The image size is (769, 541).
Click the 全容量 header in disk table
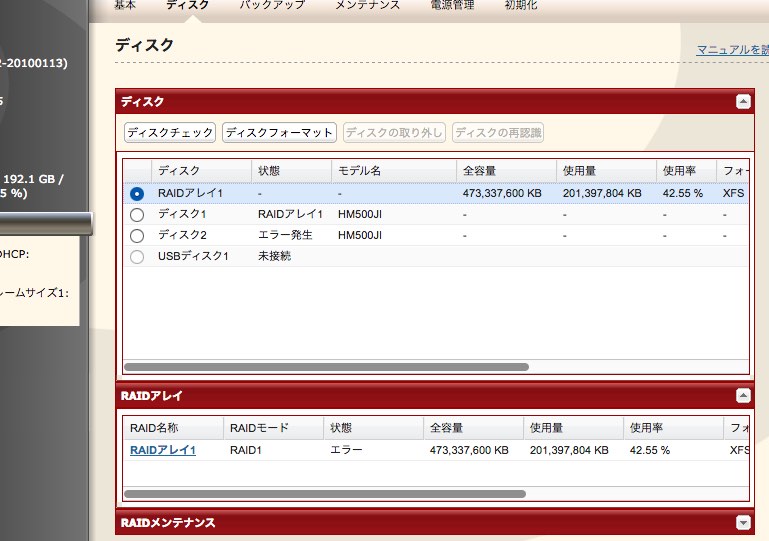click(x=506, y=171)
